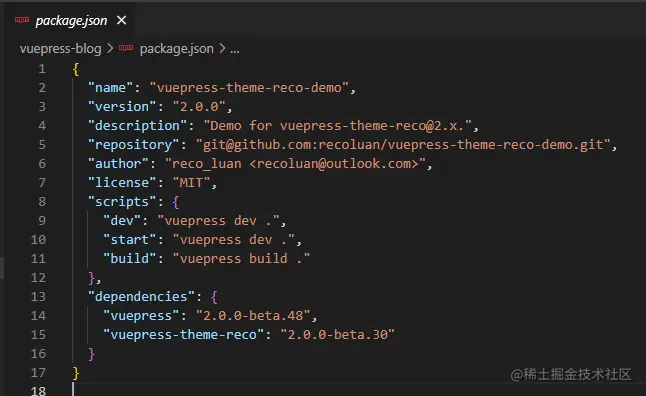Click the opening brace on line 1
Screen dimensions: 646x396
pos(76,69)
